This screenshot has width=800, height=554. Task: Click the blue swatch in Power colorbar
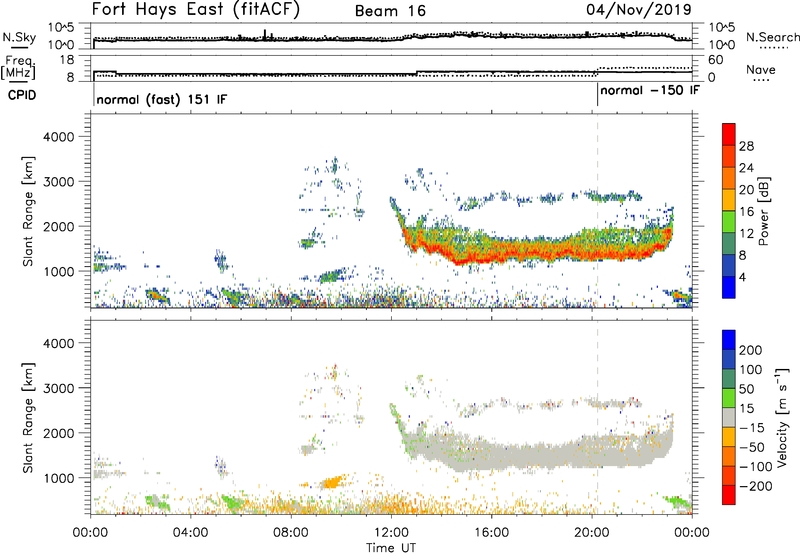coord(729,287)
